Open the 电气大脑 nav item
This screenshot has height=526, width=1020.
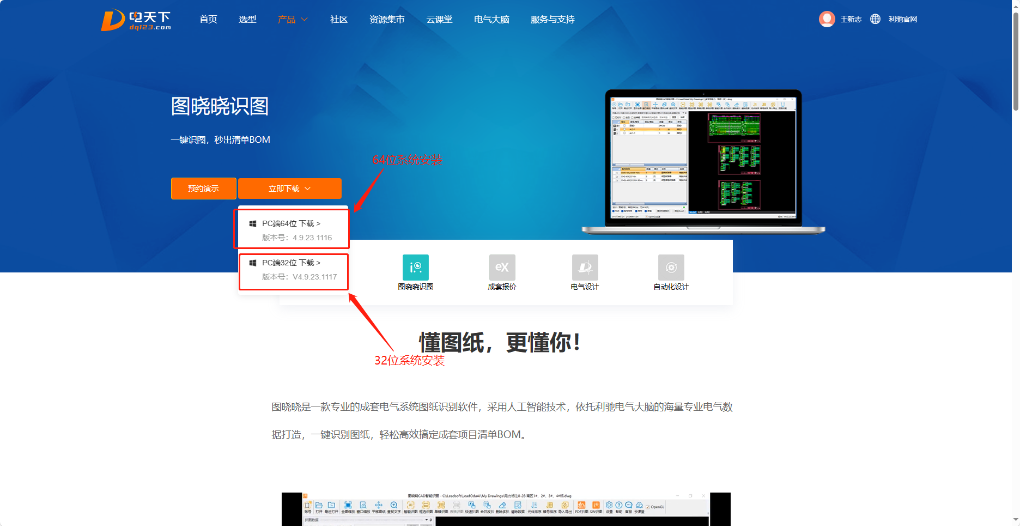[x=492, y=20]
